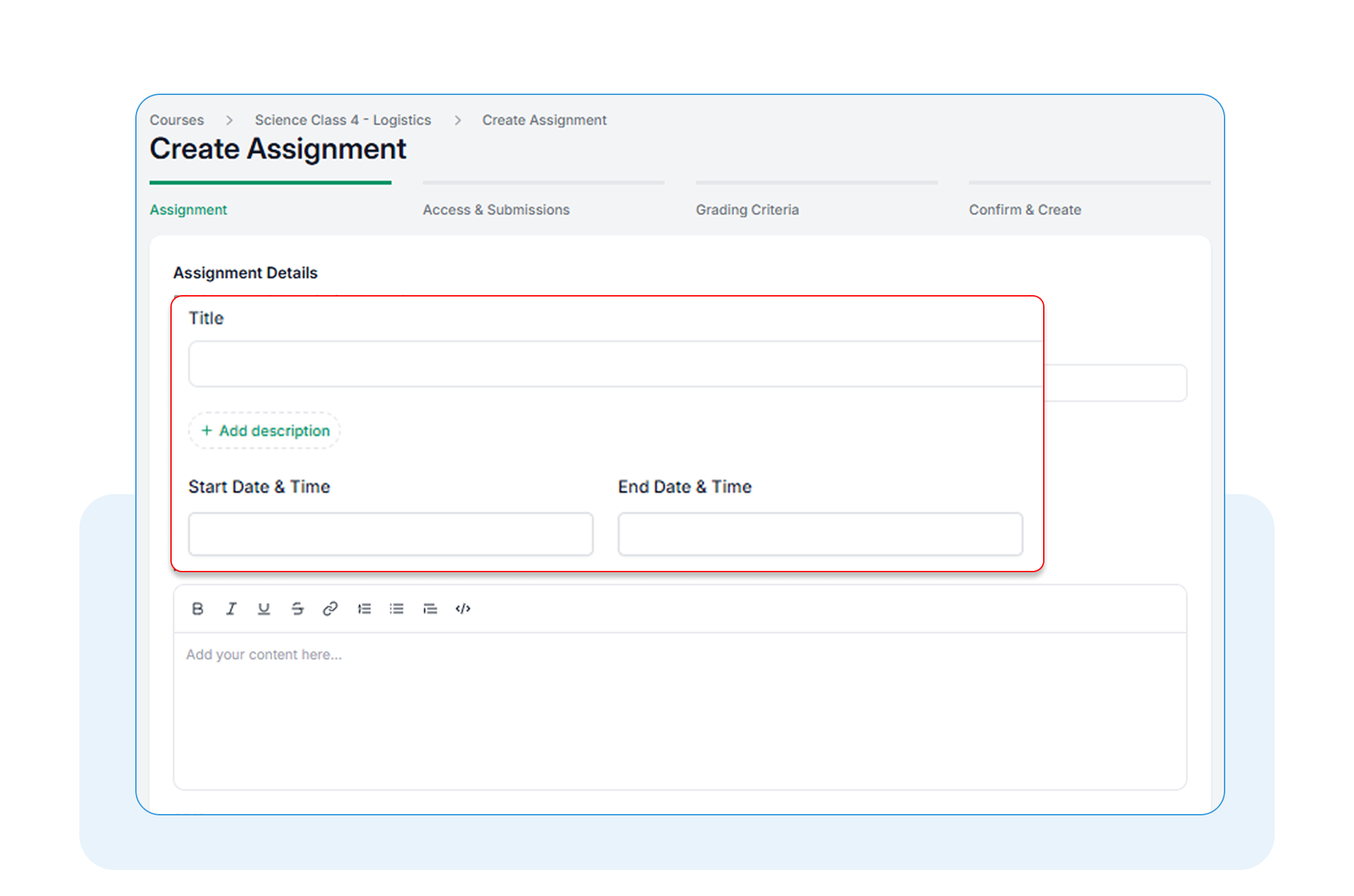Increase text indent in the editor
Image resolution: width=1354 pixels, height=896 pixels.
coord(430,609)
